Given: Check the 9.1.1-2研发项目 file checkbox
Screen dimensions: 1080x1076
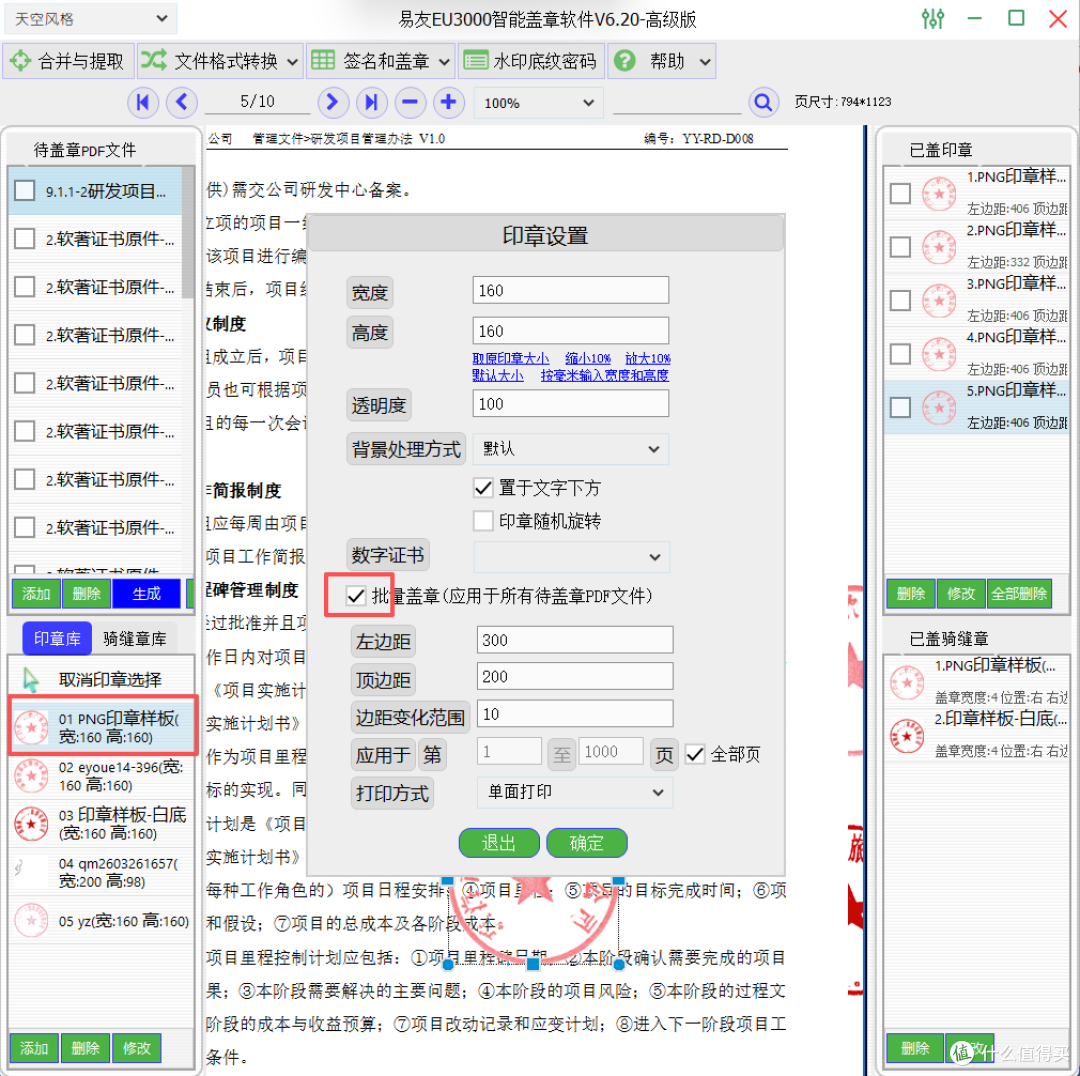Looking at the screenshot, I should (x=25, y=190).
